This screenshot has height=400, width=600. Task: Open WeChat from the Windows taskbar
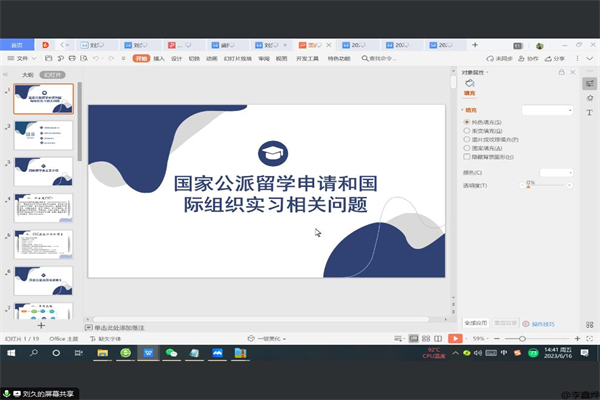(171, 353)
